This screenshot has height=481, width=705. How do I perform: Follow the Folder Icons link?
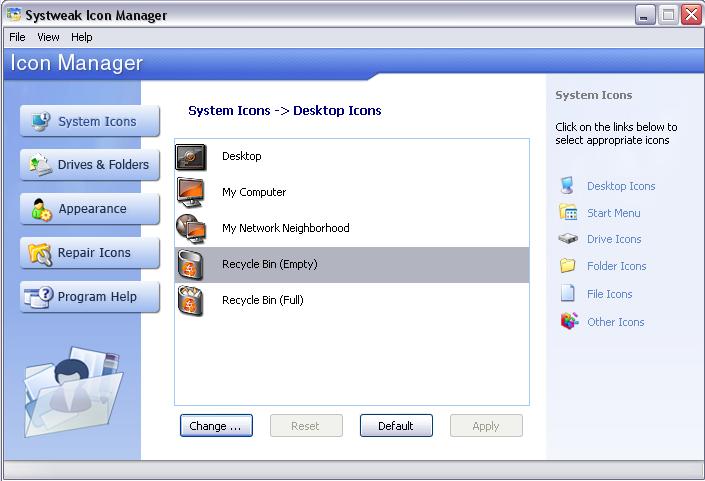[616, 266]
